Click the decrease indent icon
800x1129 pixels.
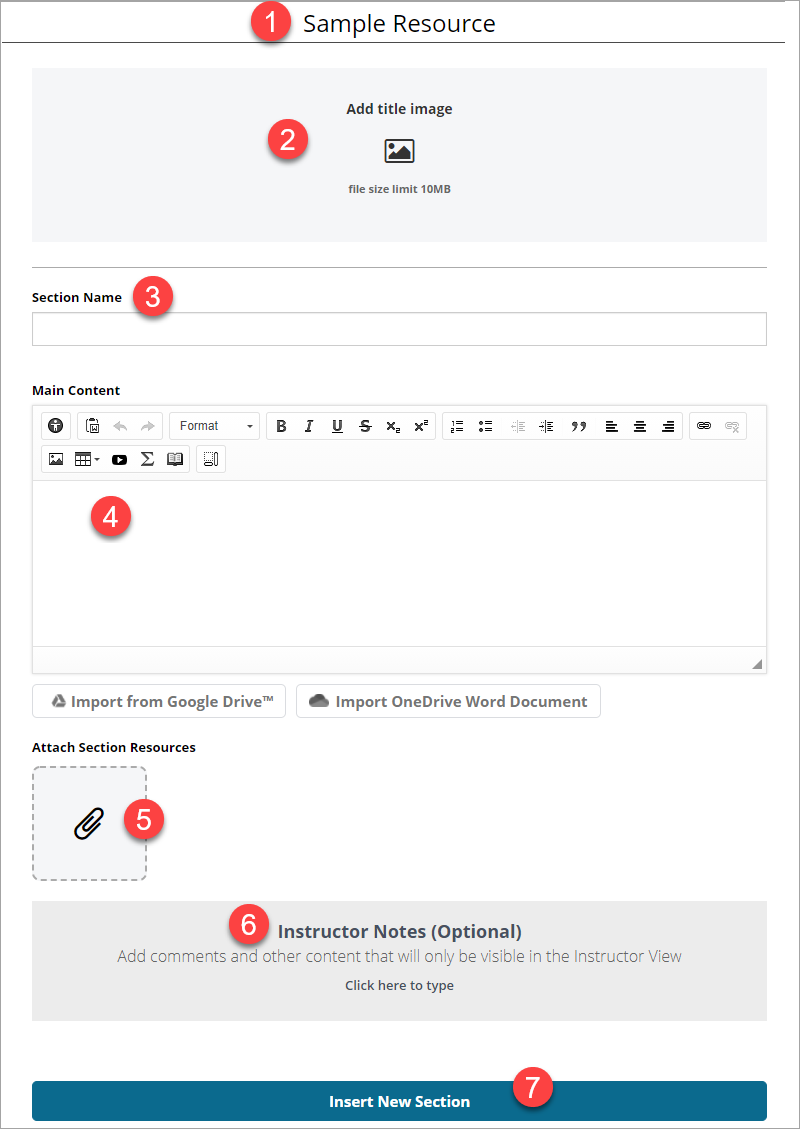(x=518, y=426)
